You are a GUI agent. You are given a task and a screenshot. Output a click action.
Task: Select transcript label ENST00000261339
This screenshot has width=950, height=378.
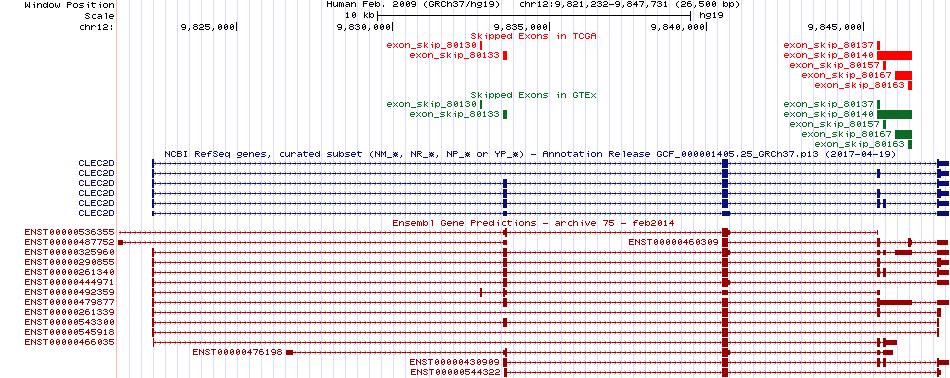pyautogui.click(x=70, y=312)
